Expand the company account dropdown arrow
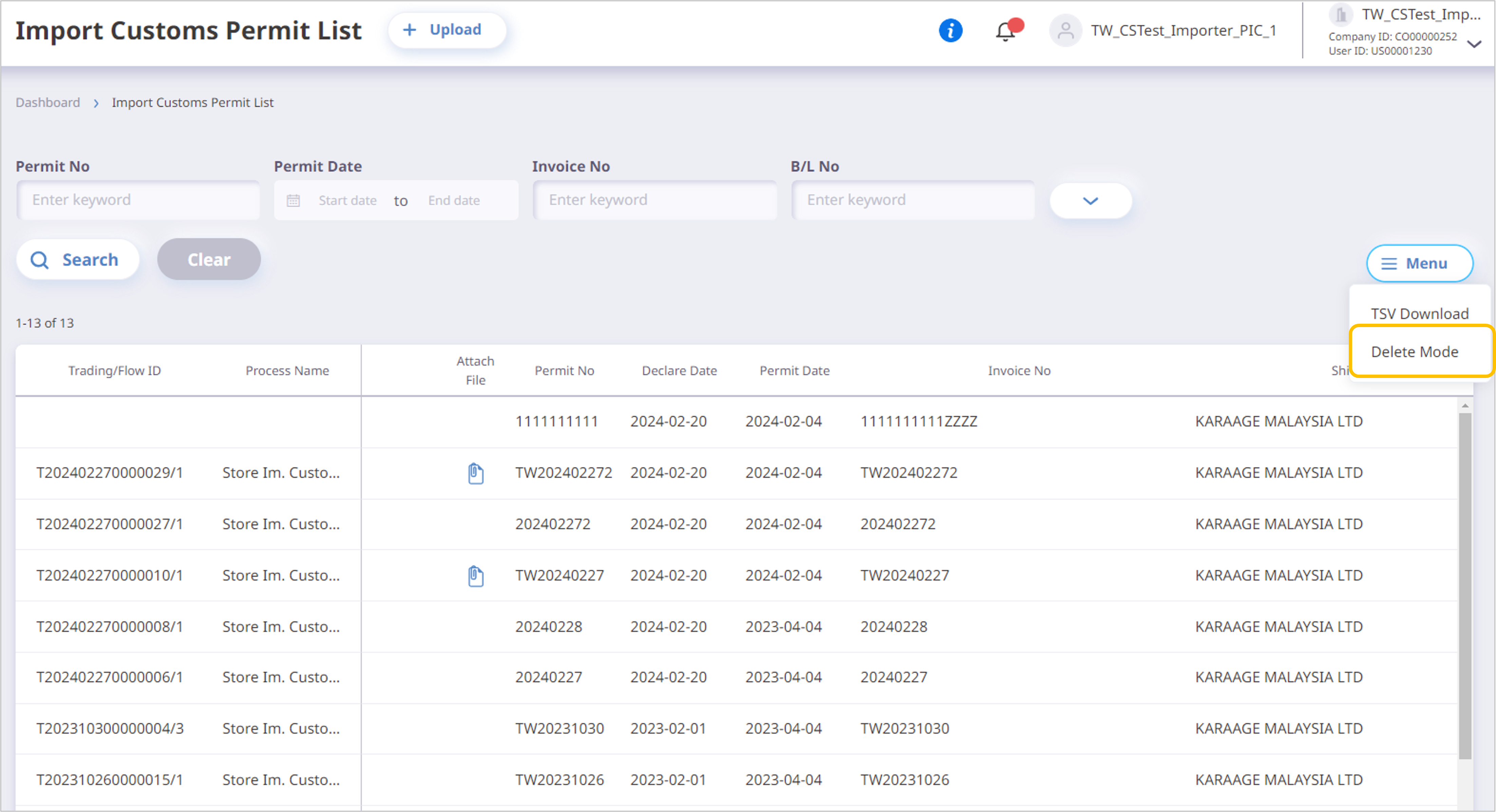1496x812 pixels. click(1474, 44)
